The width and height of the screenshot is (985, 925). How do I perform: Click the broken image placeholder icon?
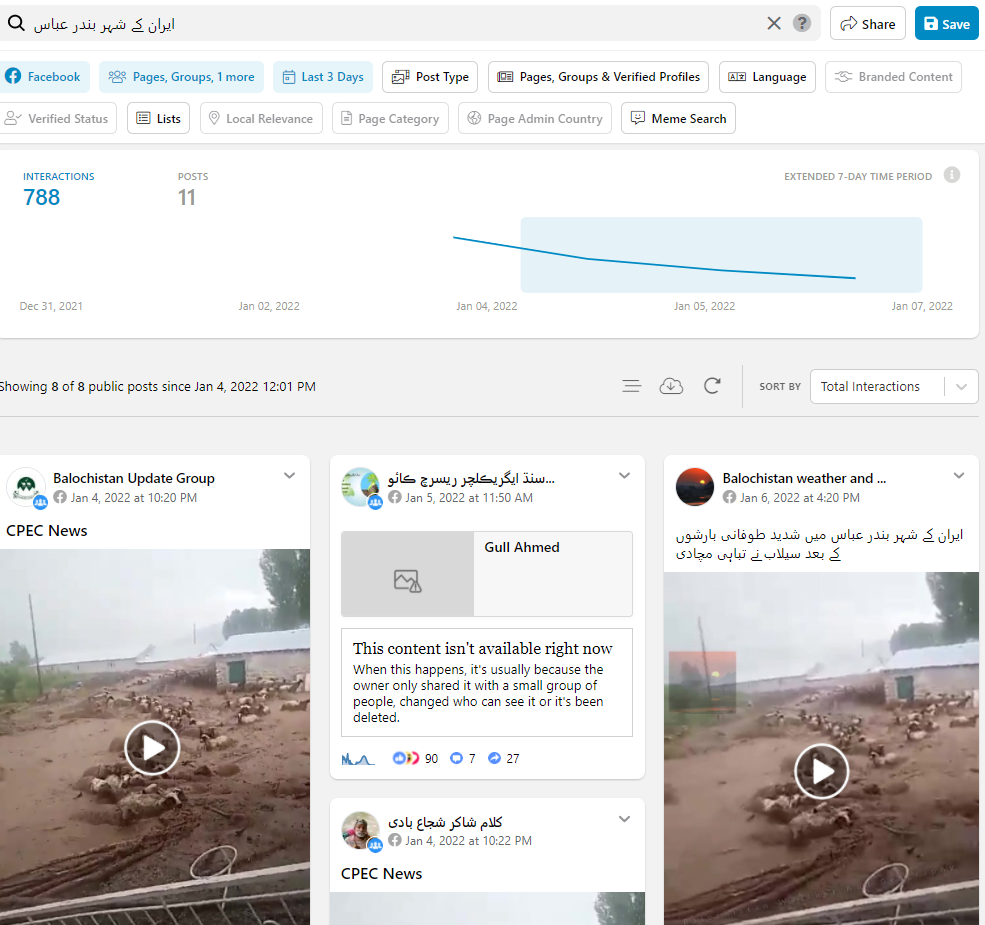(x=408, y=581)
